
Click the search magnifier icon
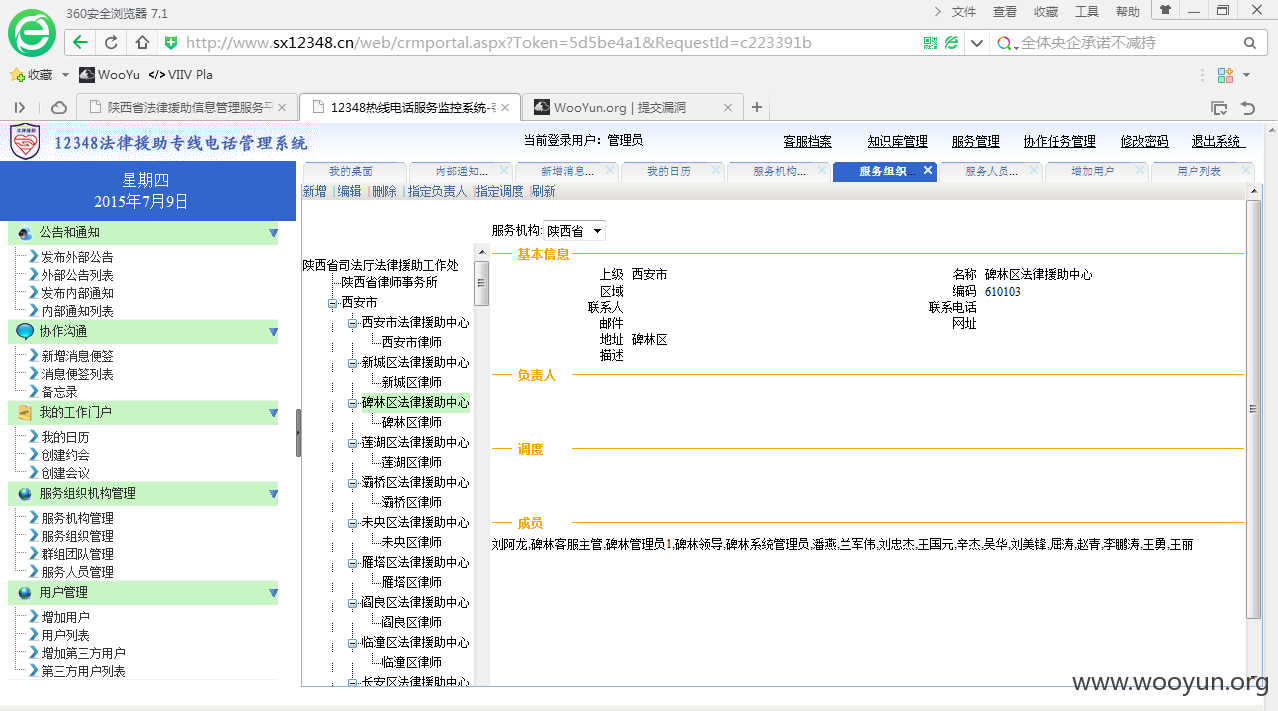[1249, 43]
